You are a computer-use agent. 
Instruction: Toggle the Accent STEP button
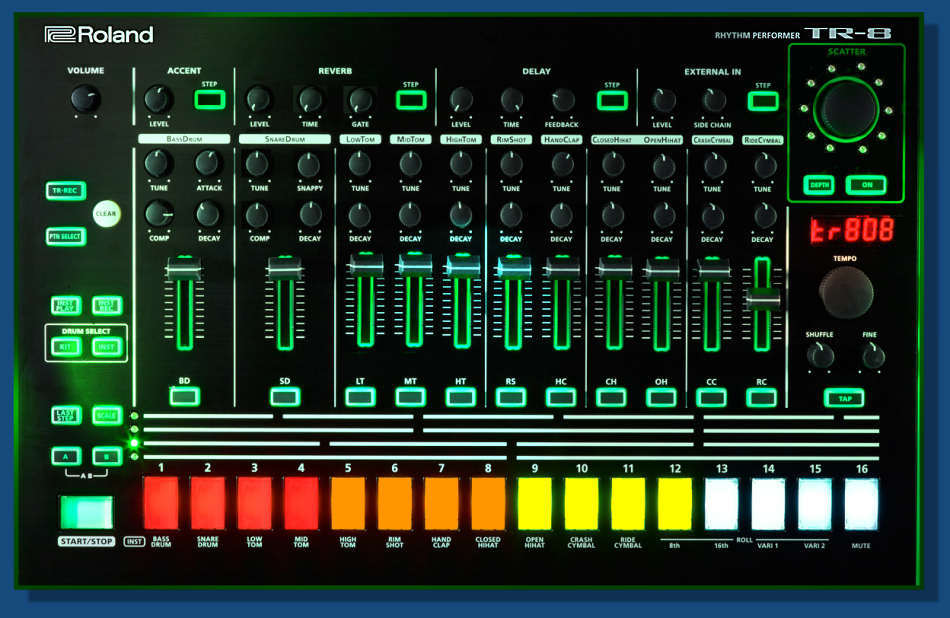click(210, 99)
